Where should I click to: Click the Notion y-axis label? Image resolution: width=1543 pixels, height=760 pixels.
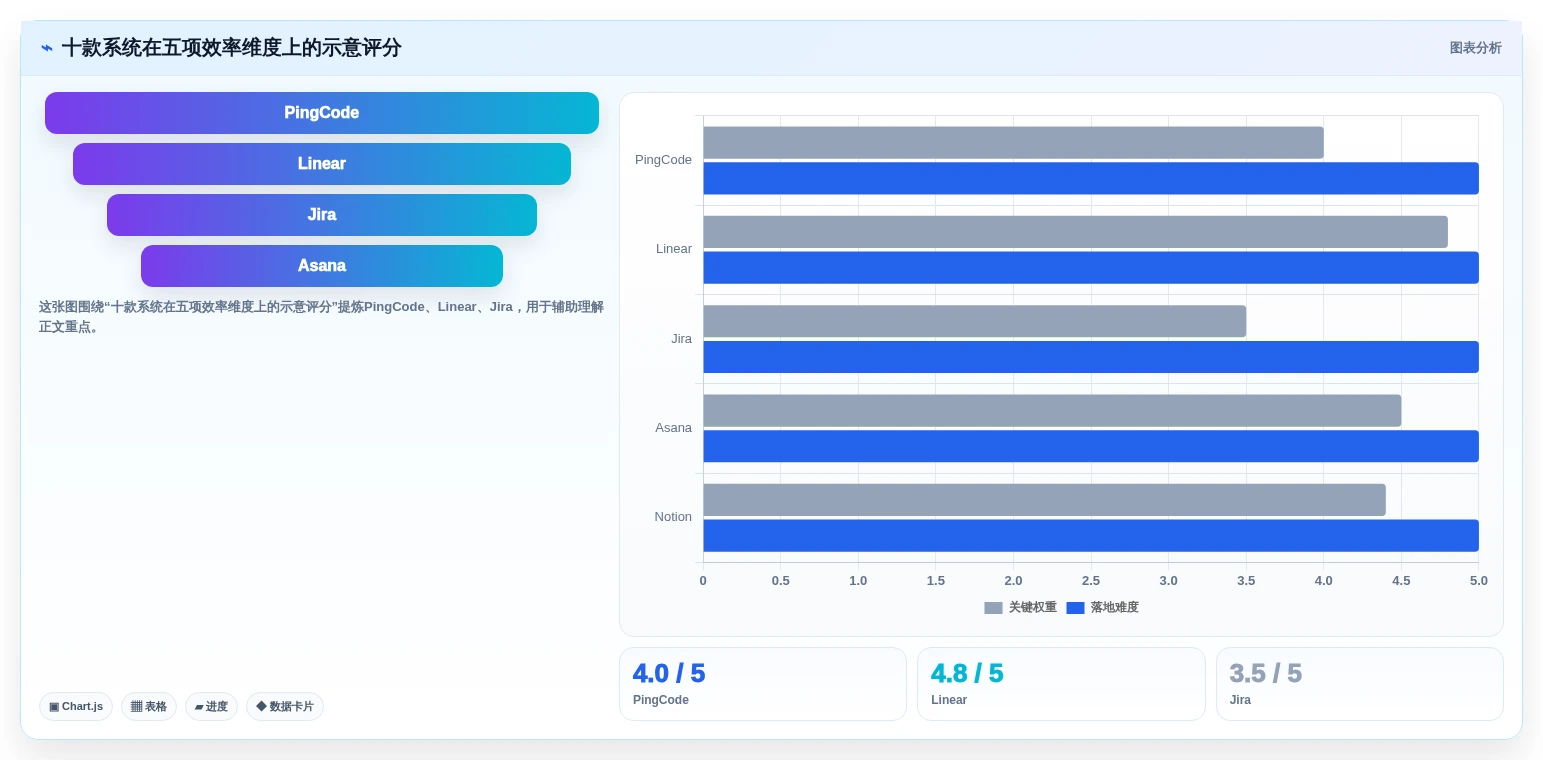(x=673, y=517)
